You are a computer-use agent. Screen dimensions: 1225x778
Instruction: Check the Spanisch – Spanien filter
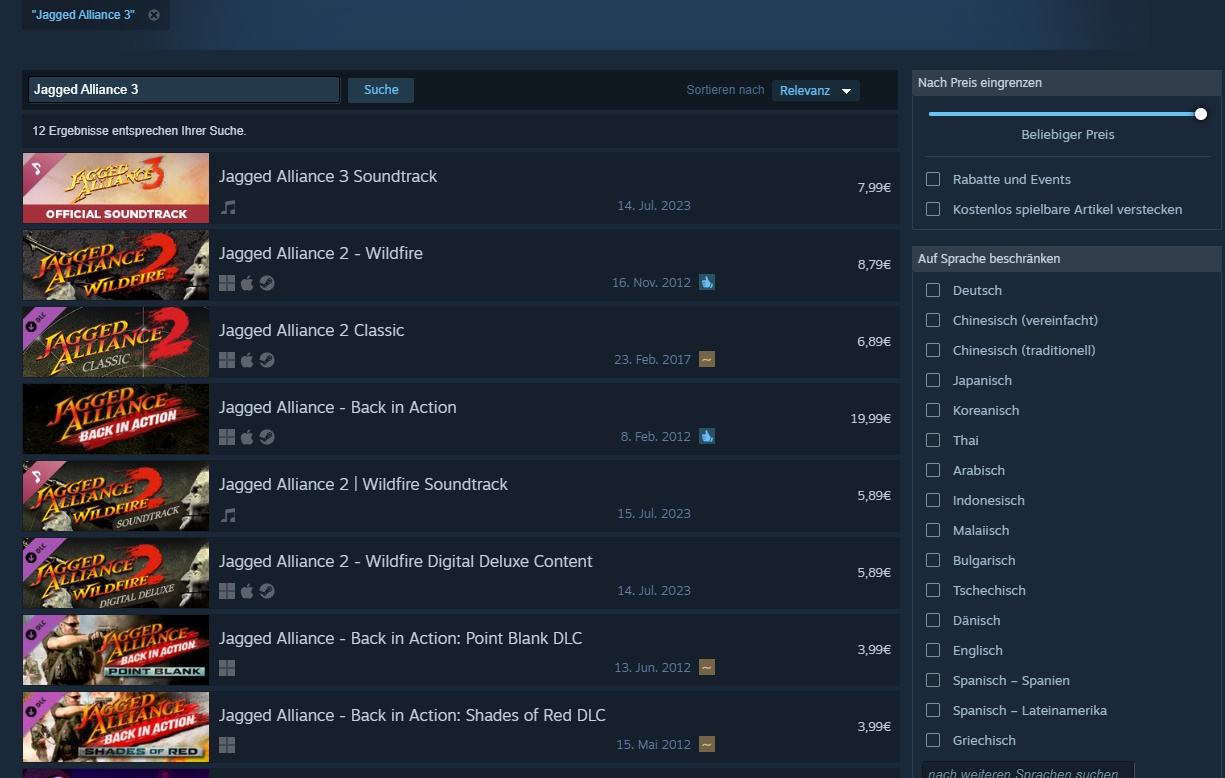933,680
